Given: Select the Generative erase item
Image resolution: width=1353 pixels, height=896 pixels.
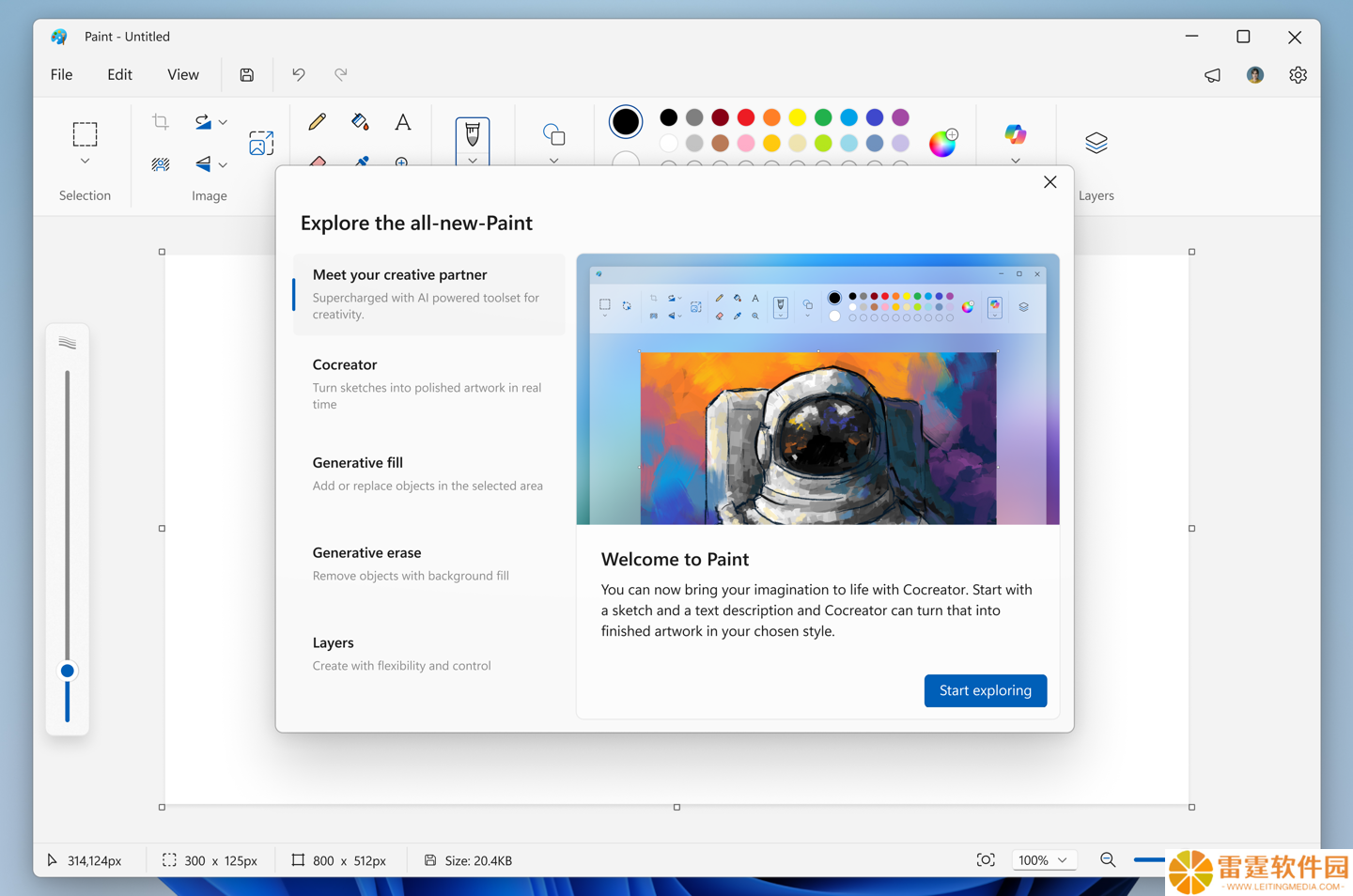Looking at the screenshot, I should [429, 564].
